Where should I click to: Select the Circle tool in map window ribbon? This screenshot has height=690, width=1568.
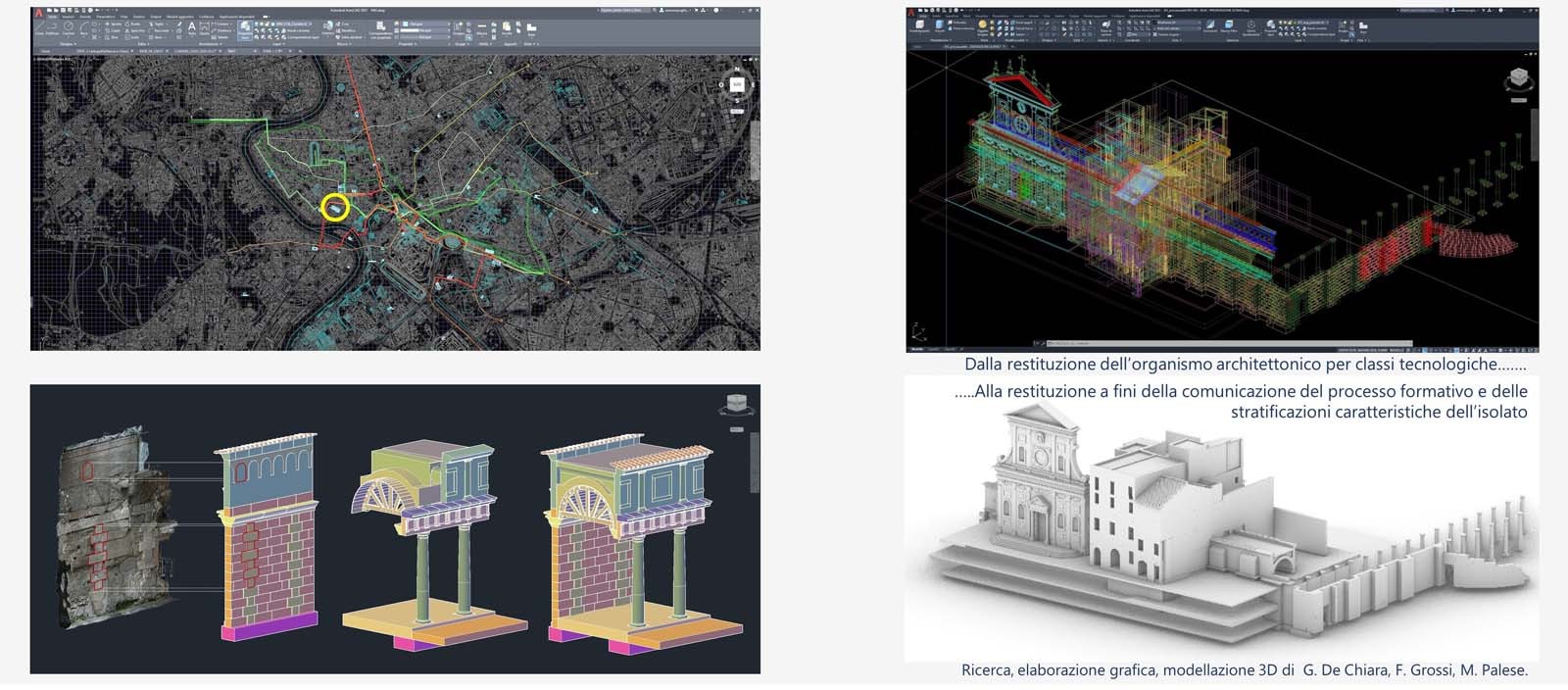point(69,27)
